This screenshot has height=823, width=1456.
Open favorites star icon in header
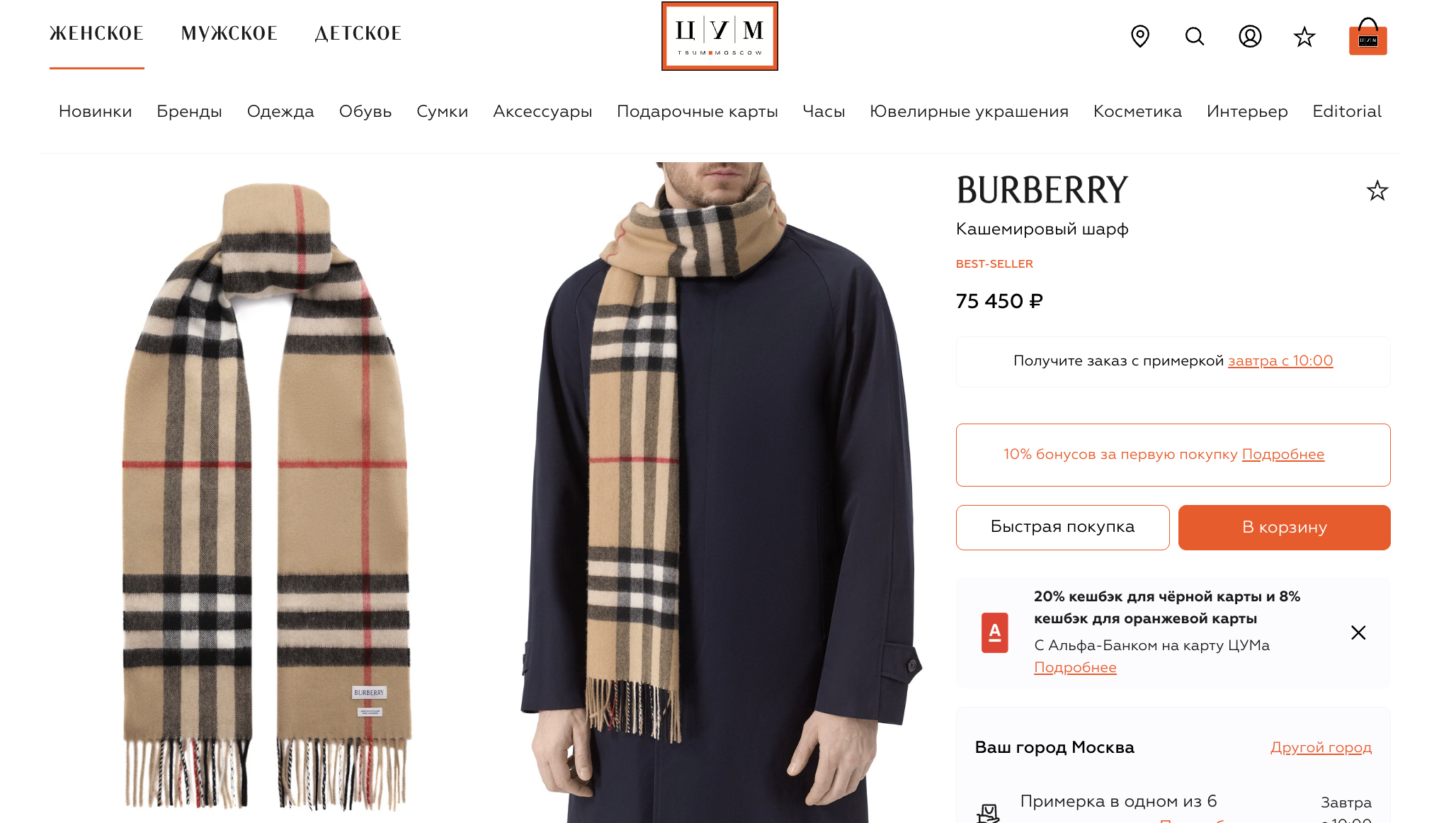click(1304, 36)
